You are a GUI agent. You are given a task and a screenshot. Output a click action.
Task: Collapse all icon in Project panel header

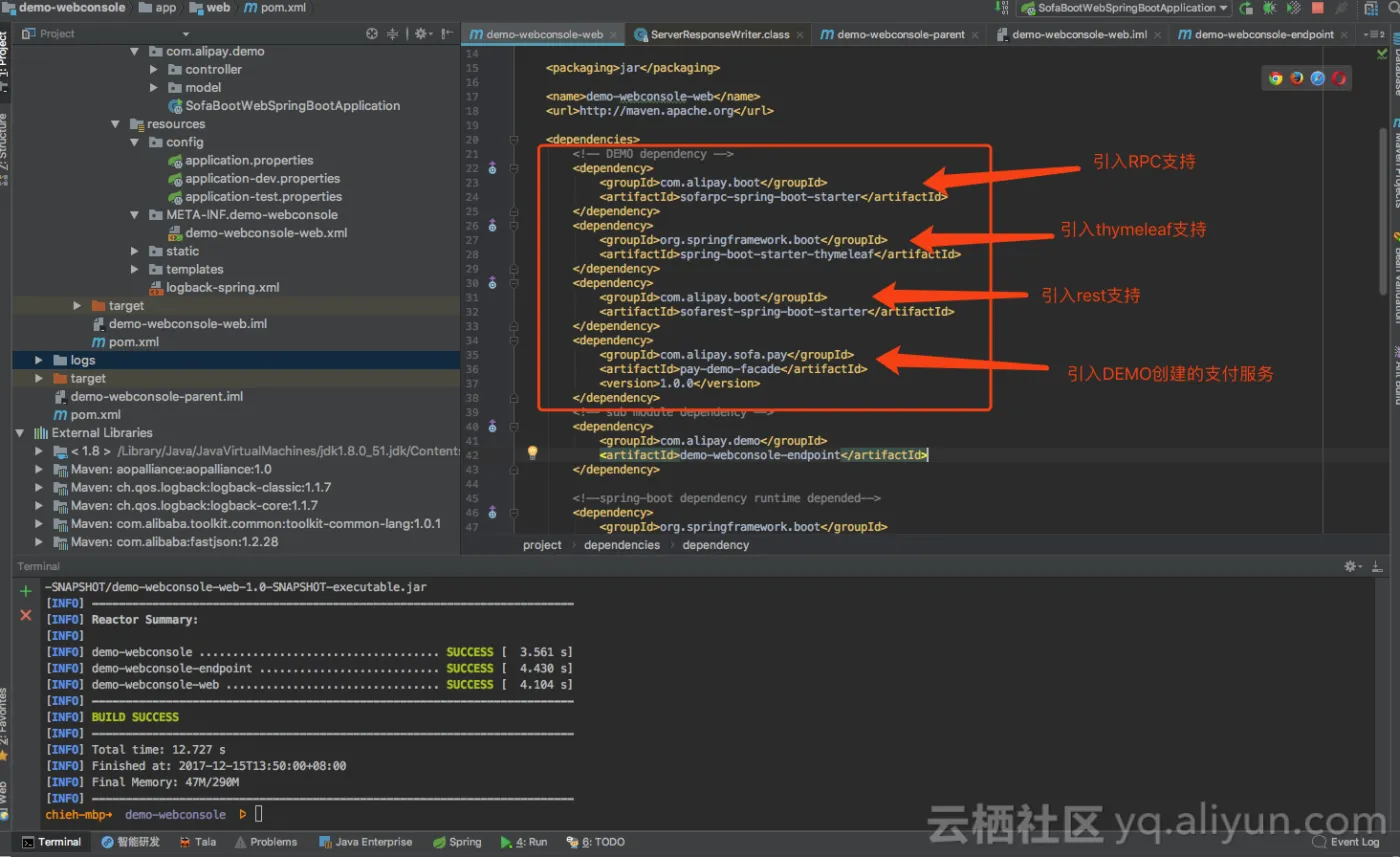pos(393,34)
